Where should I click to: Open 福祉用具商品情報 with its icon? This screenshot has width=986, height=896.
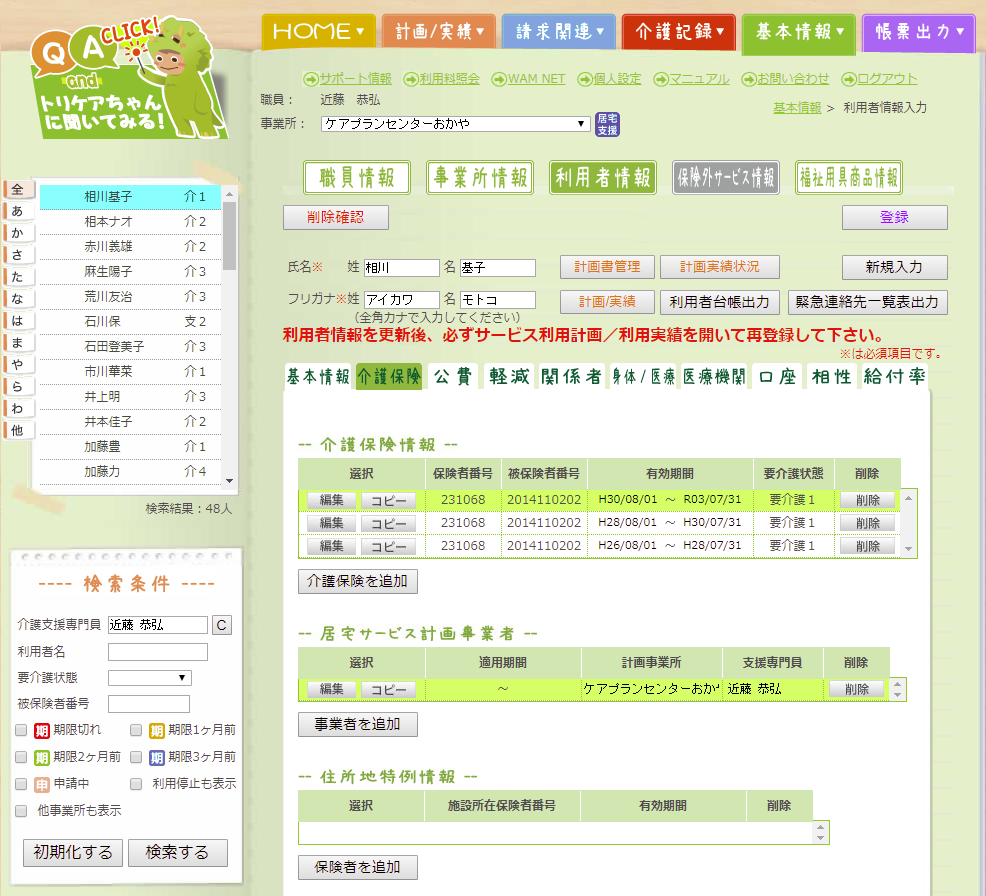click(849, 177)
